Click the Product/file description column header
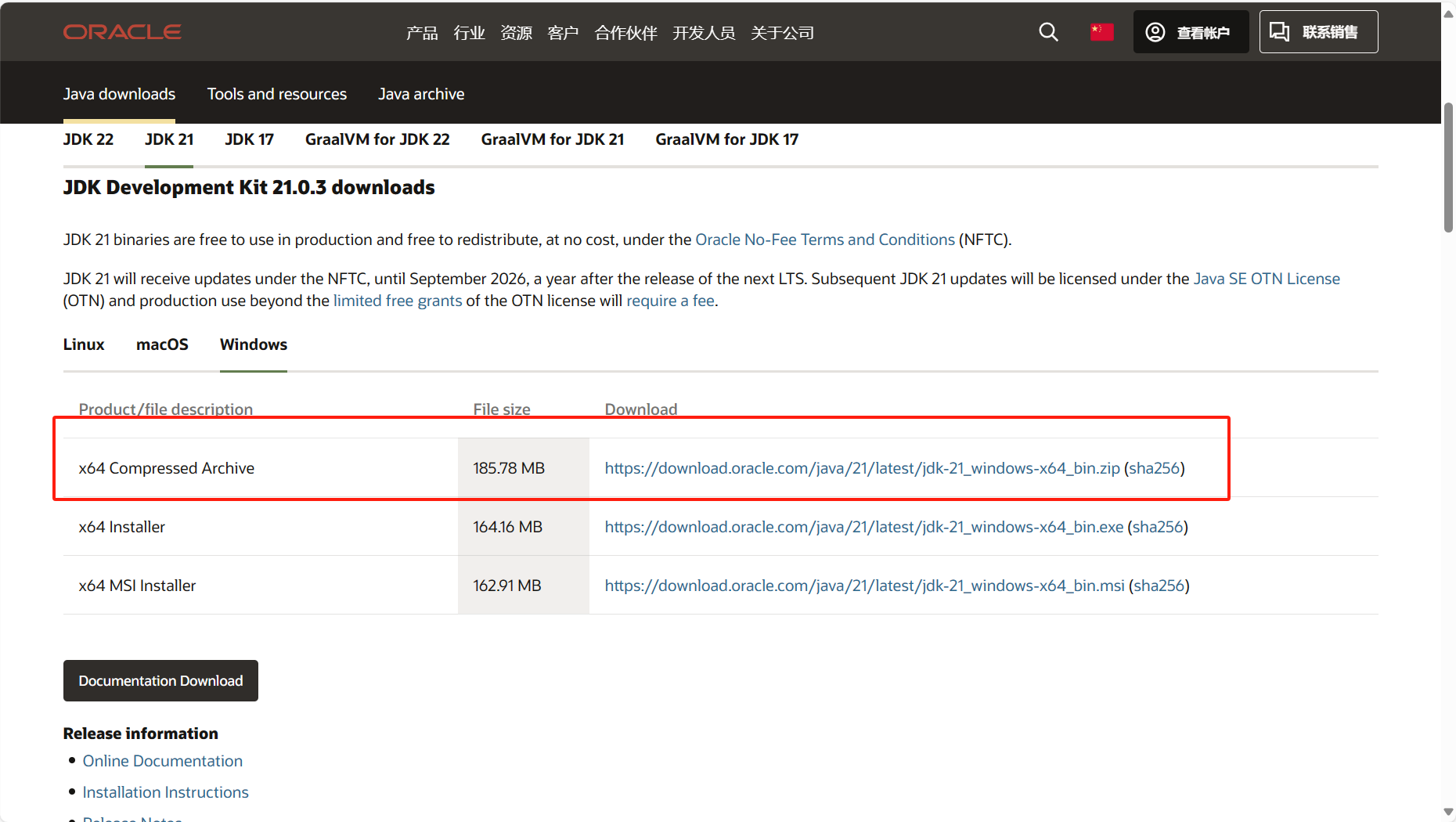1456x822 pixels. [166, 409]
